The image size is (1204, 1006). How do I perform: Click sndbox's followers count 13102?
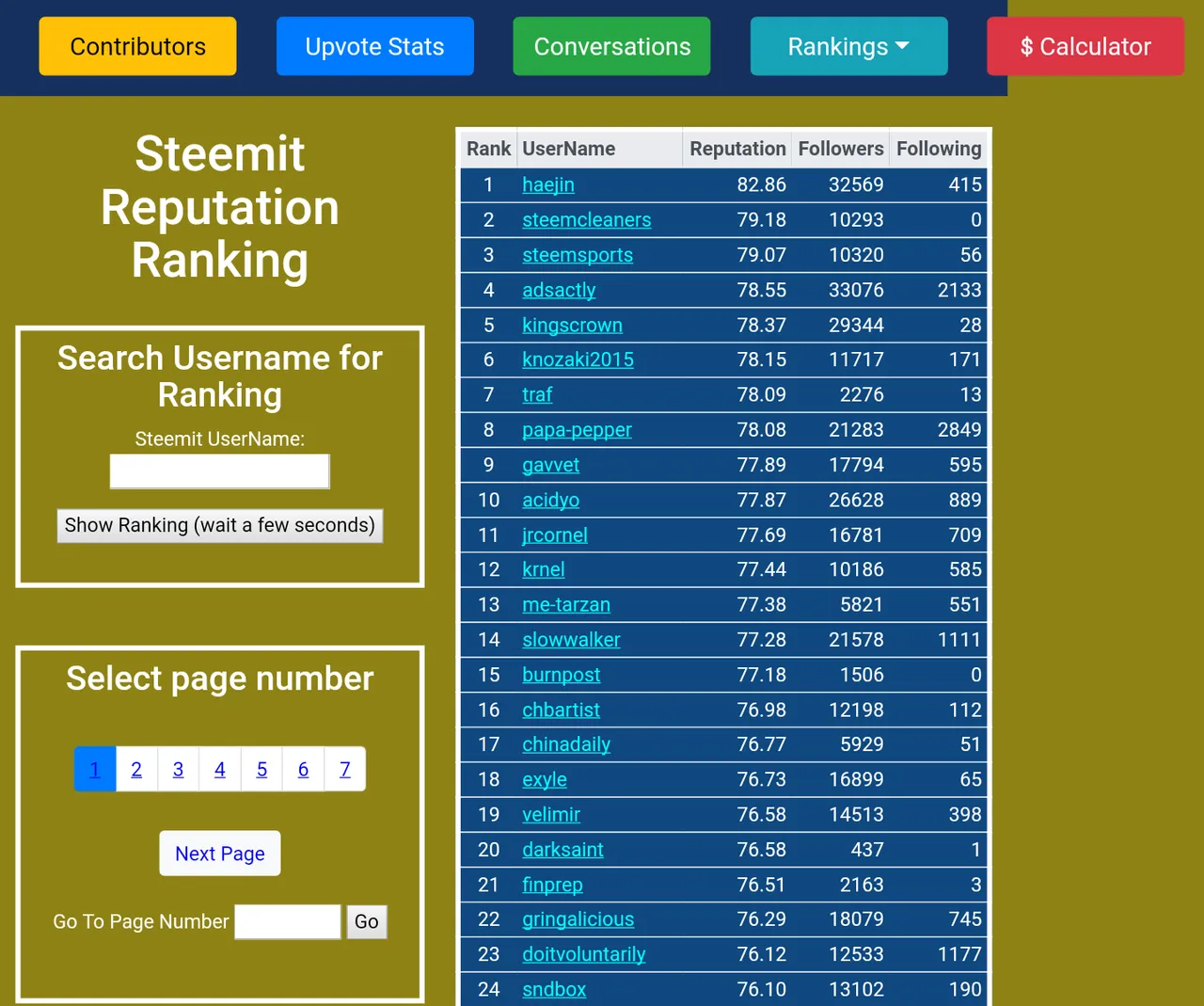[856, 990]
